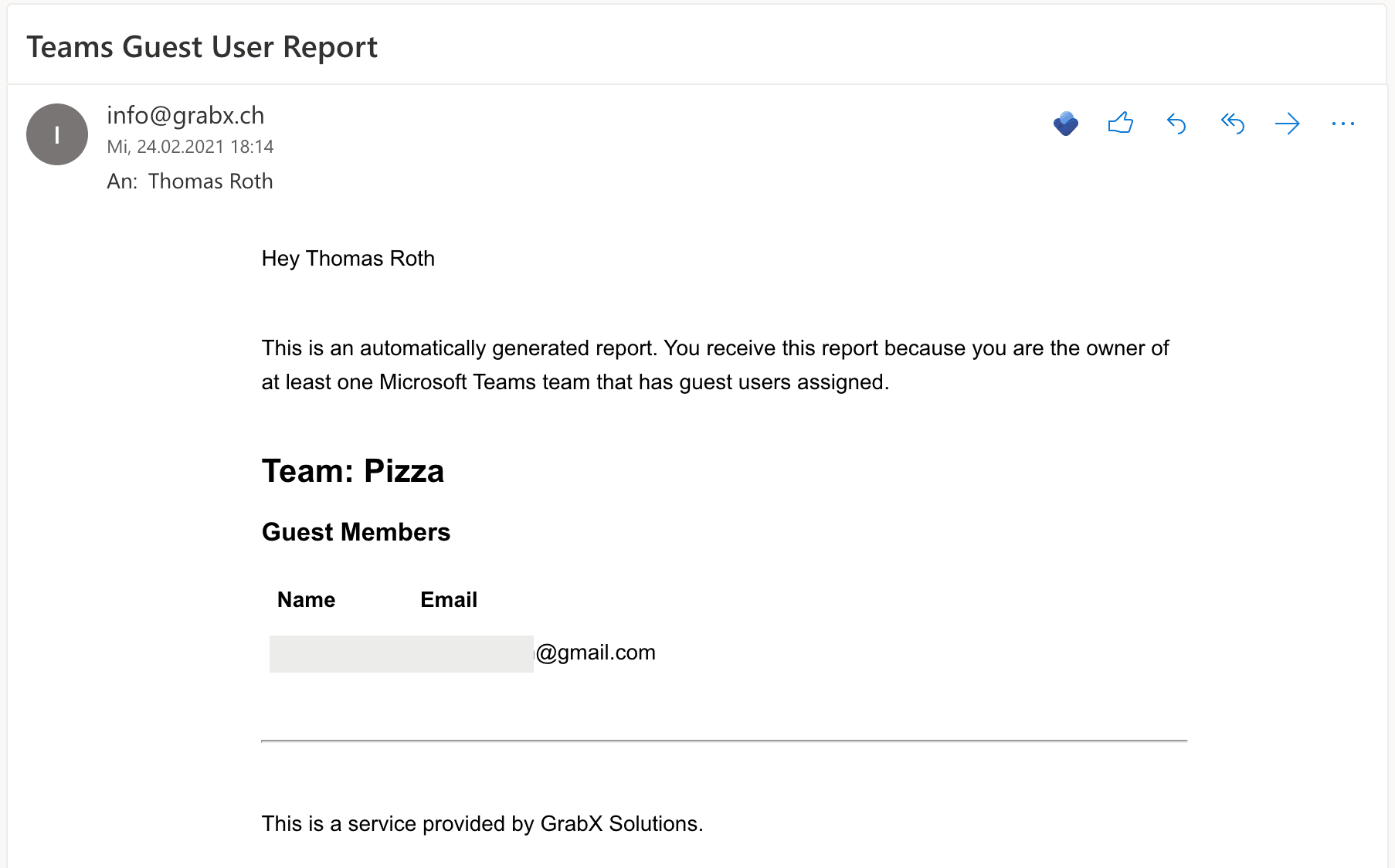Click the received date Mi, 24.02.2021 18:14
The width and height of the screenshot is (1395, 868).
coord(190,147)
